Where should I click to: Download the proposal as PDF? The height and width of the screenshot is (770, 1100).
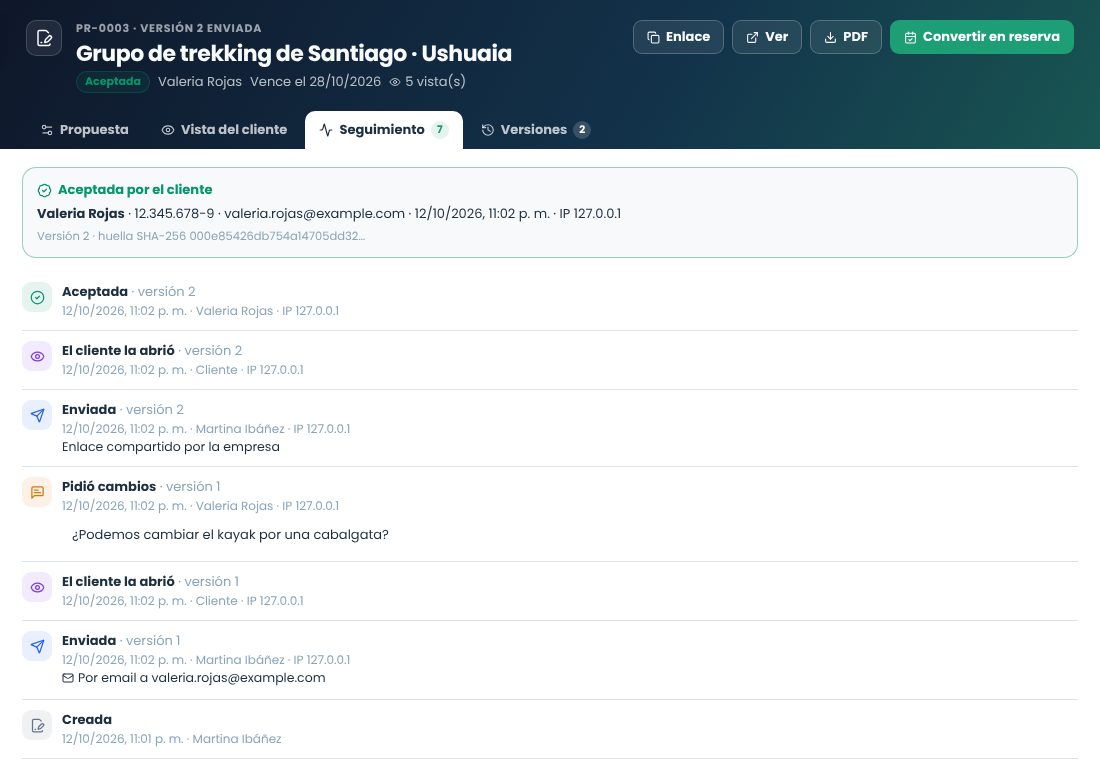pyautogui.click(x=846, y=37)
